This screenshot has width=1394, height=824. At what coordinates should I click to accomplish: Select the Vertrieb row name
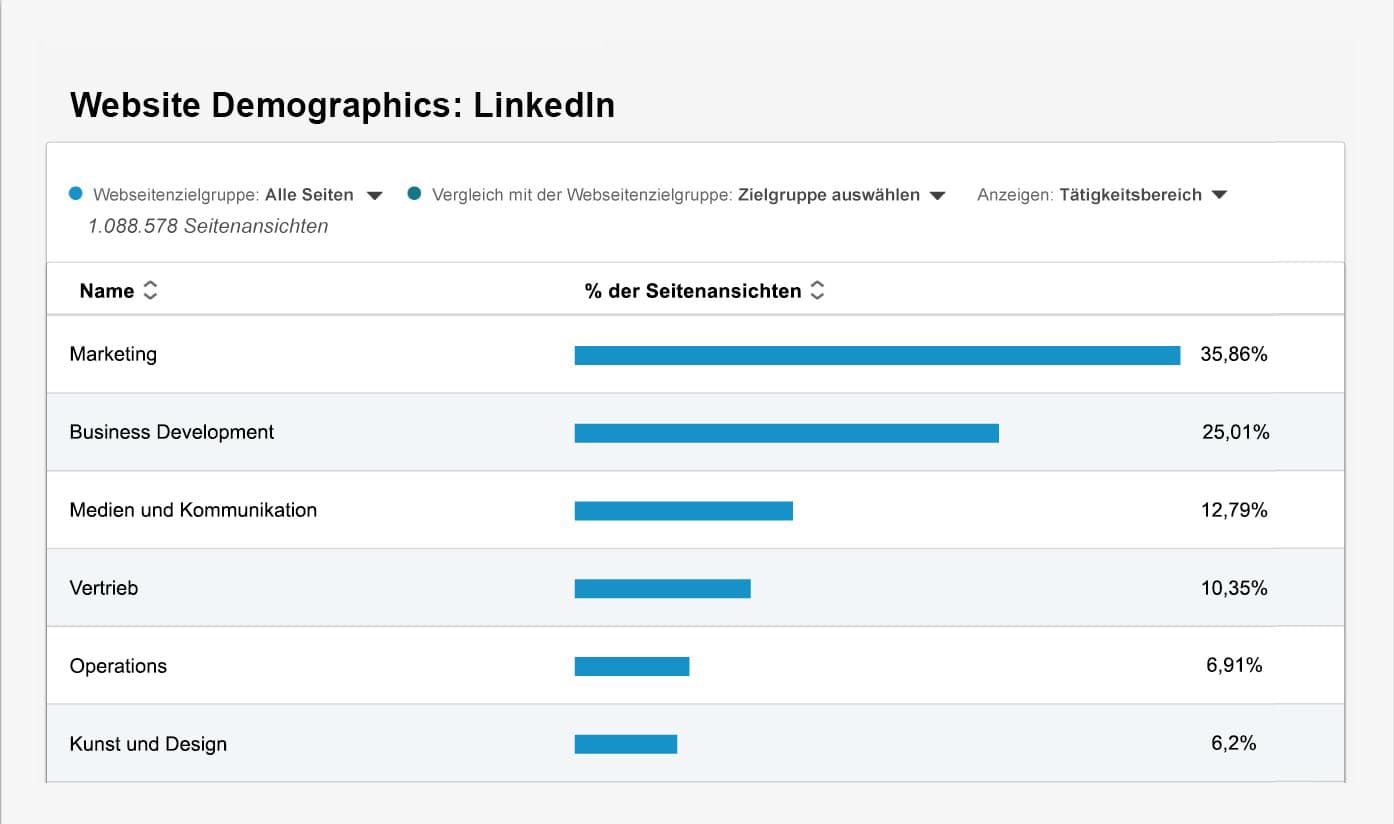click(x=104, y=588)
